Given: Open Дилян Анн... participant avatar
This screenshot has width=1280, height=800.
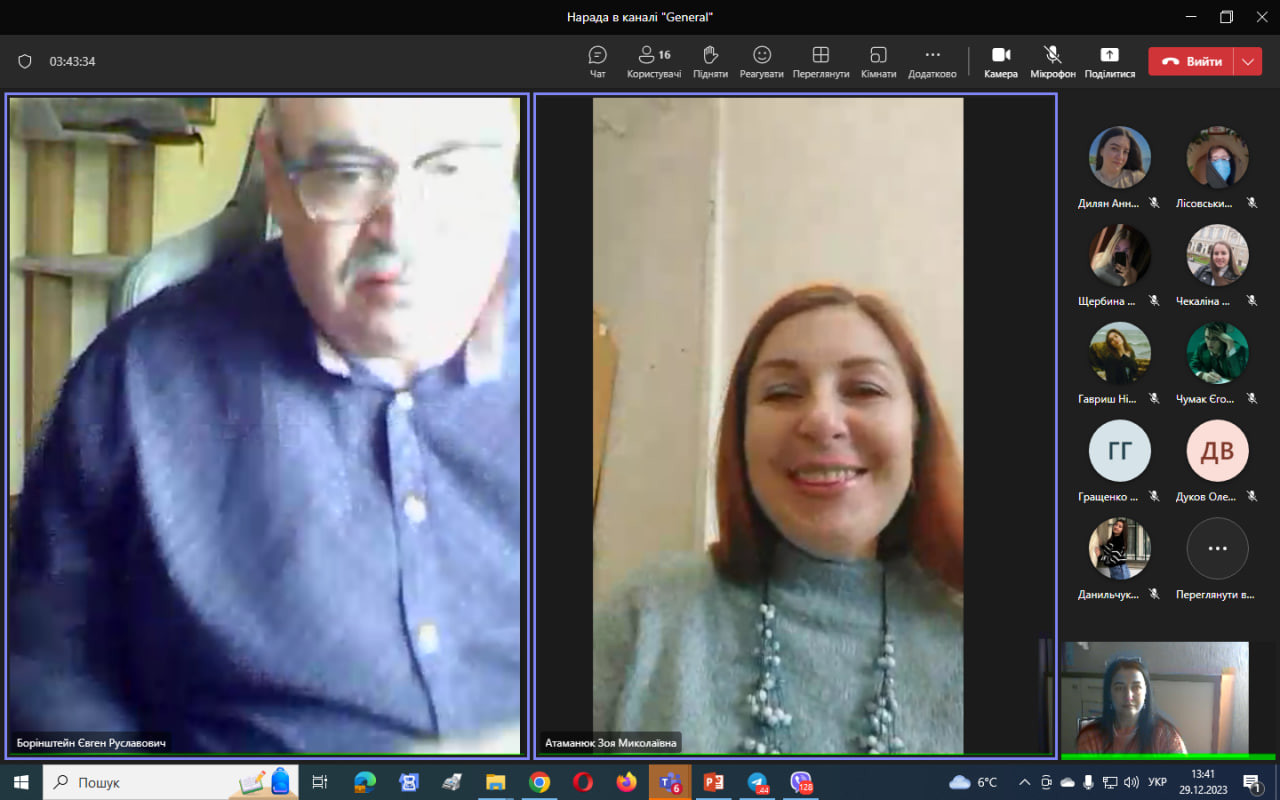Looking at the screenshot, I should point(1120,157).
